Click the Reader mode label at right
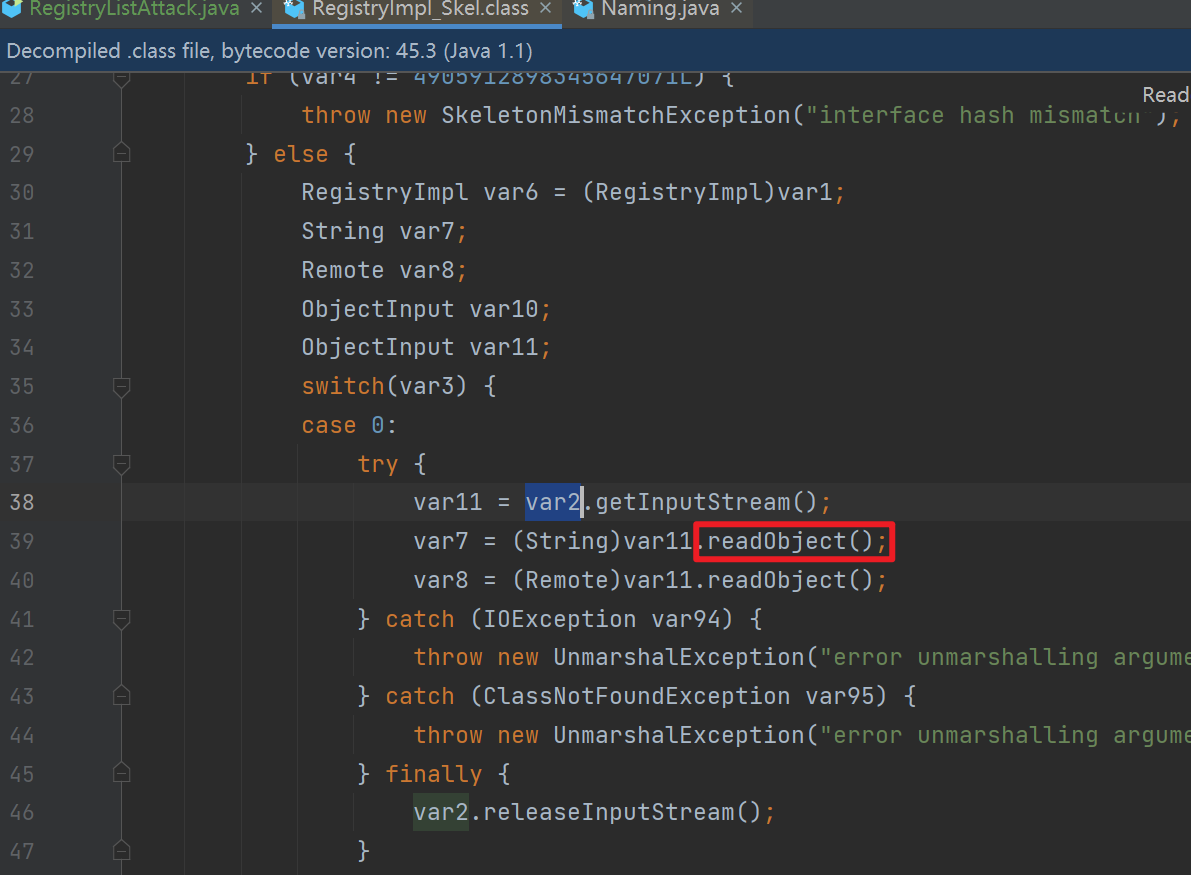This screenshot has width=1191, height=875. (1165, 95)
